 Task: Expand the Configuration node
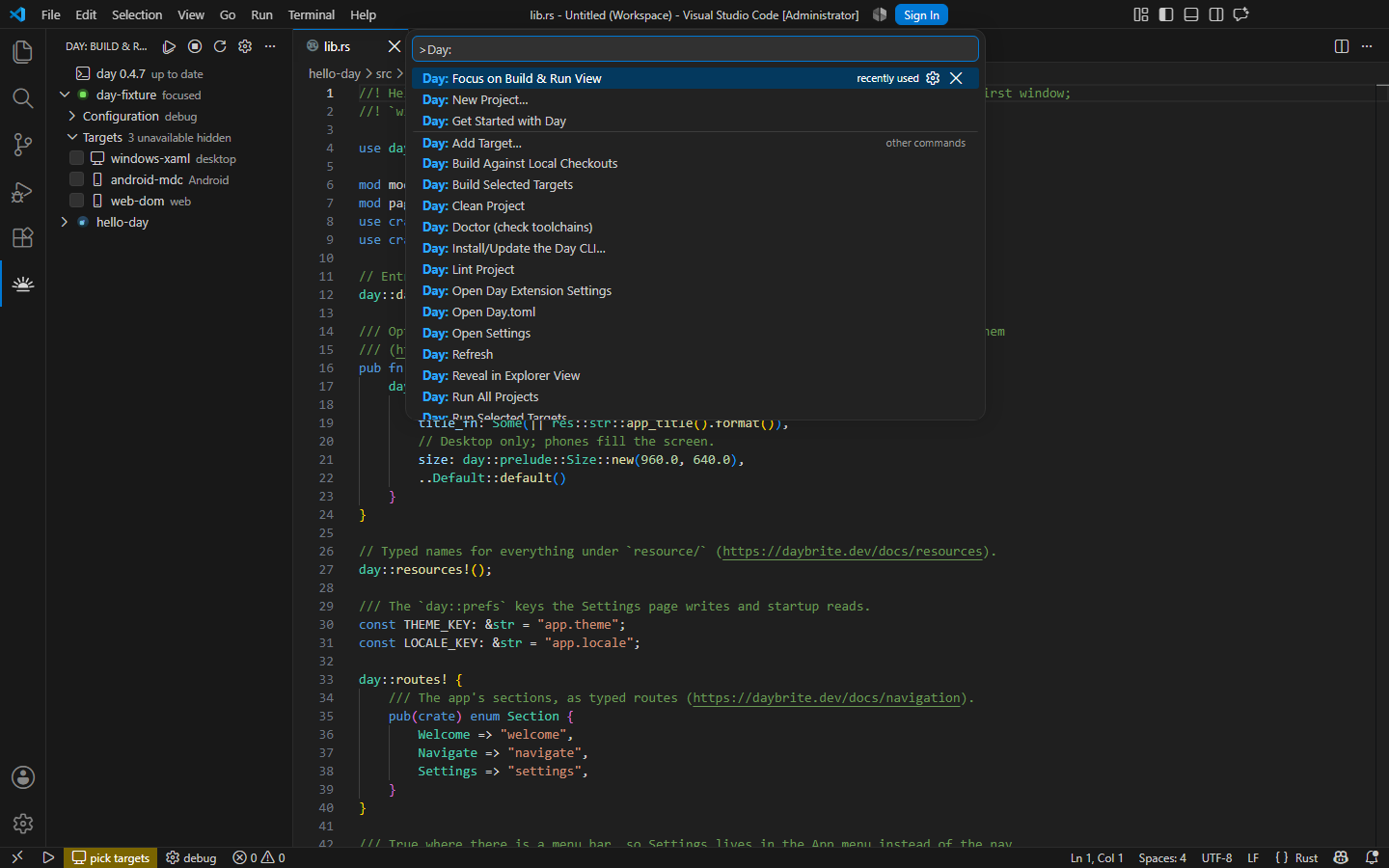coord(71,116)
